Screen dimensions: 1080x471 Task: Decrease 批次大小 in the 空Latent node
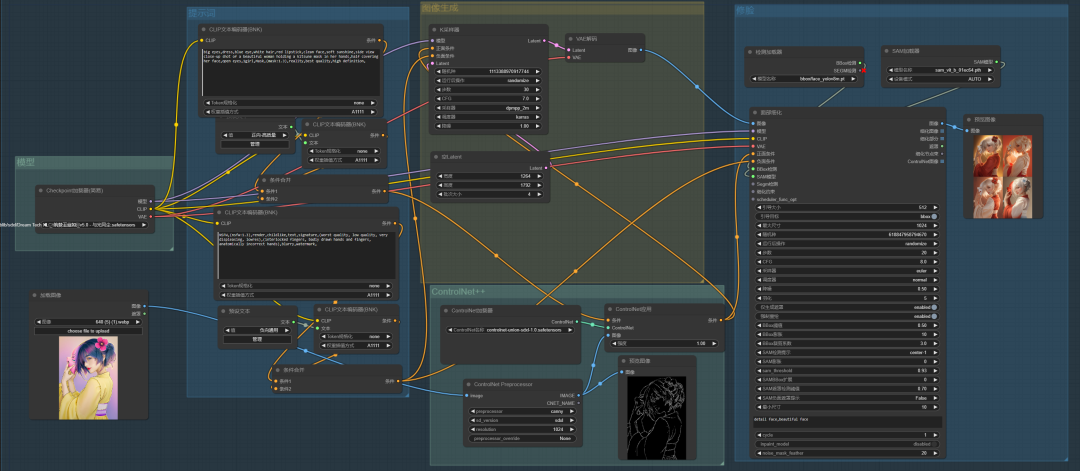(x=439, y=194)
